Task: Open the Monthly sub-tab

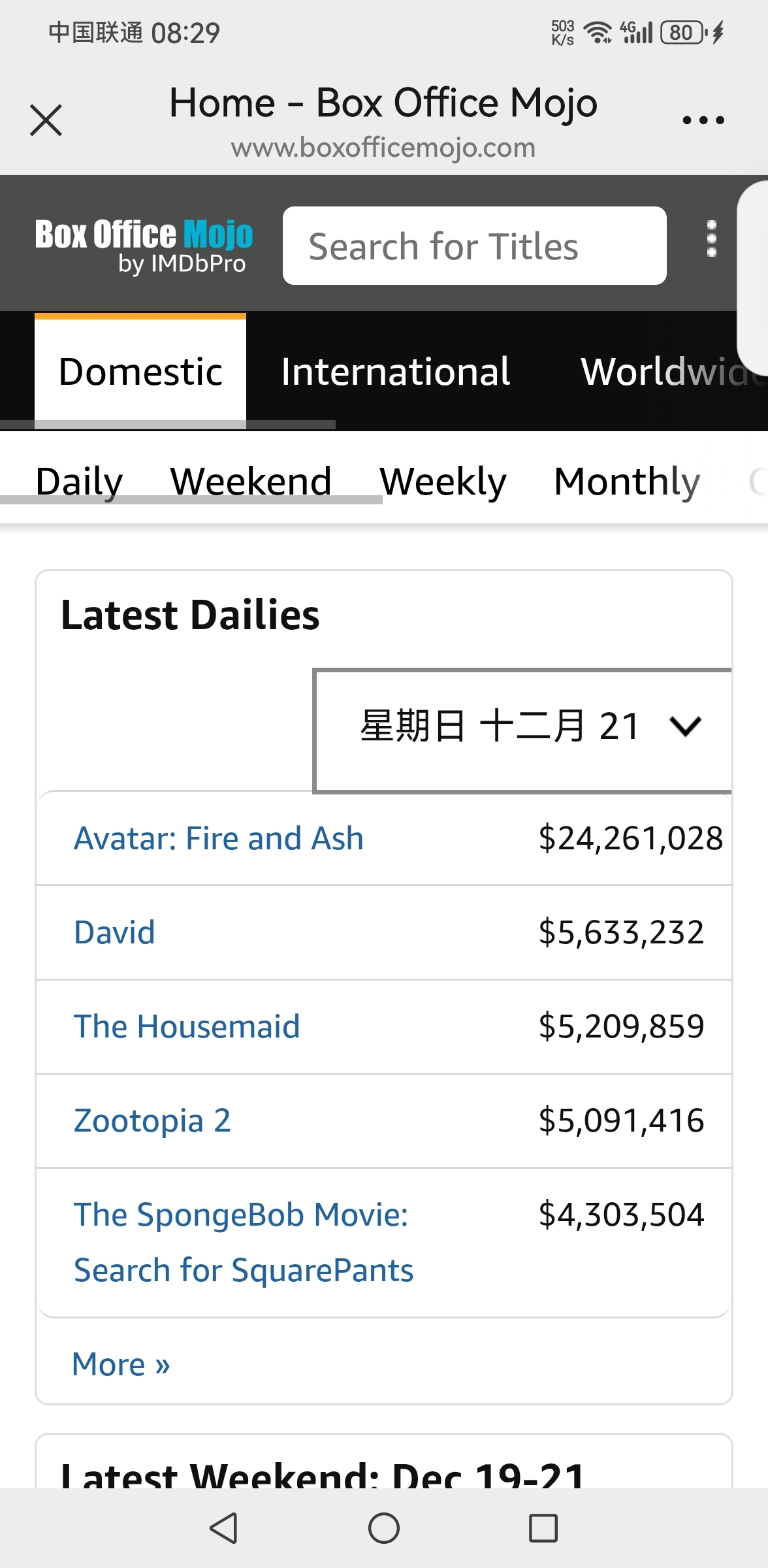Action: 626,482
